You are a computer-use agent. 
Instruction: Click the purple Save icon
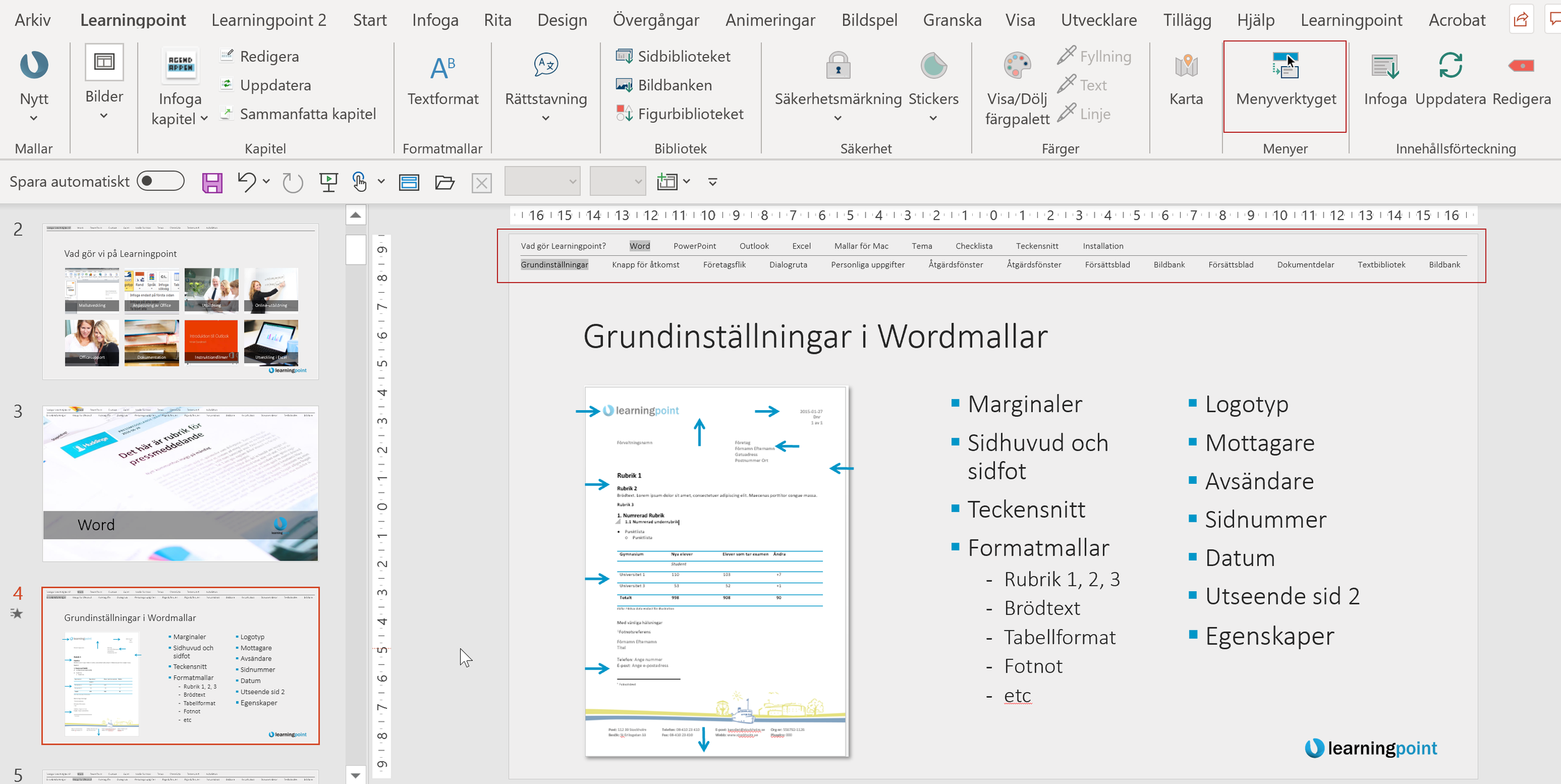[x=212, y=182]
